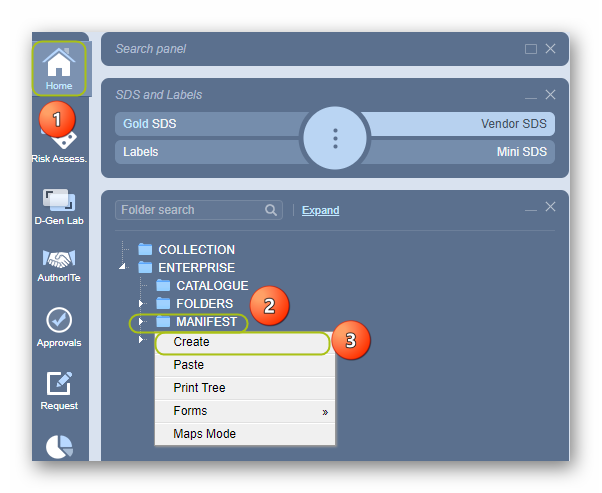This screenshot has height=493, width=602.
Task: Select the FOLDERS tree item
Action: 205,303
